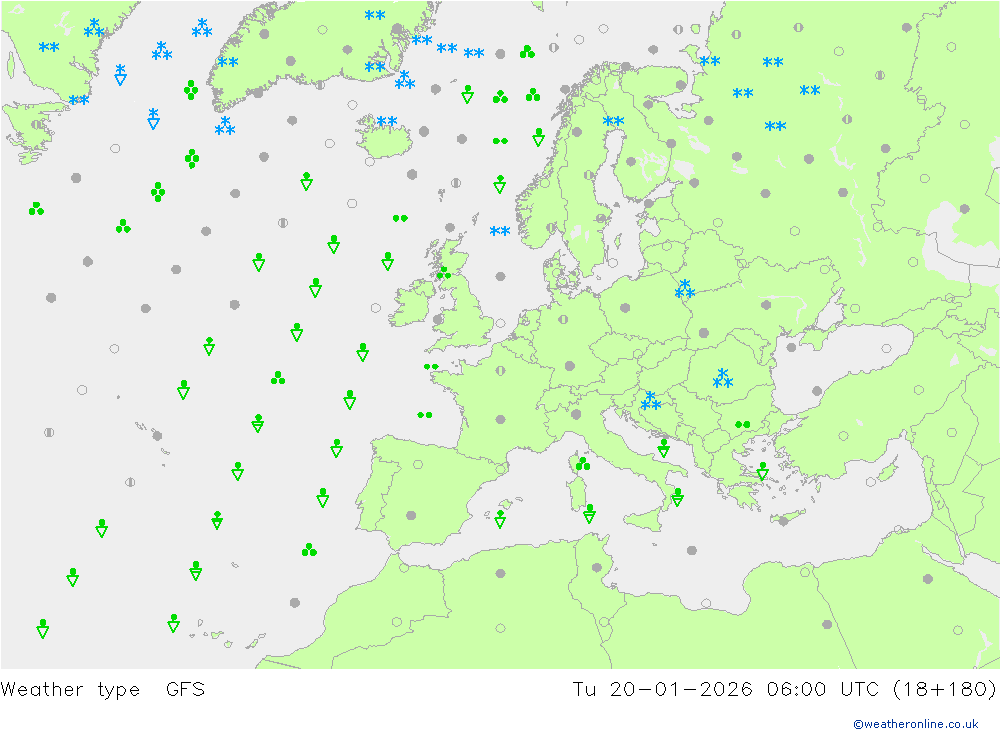
Task: Select the shower symbol near southern Italy's toe
Action: (677, 497)
